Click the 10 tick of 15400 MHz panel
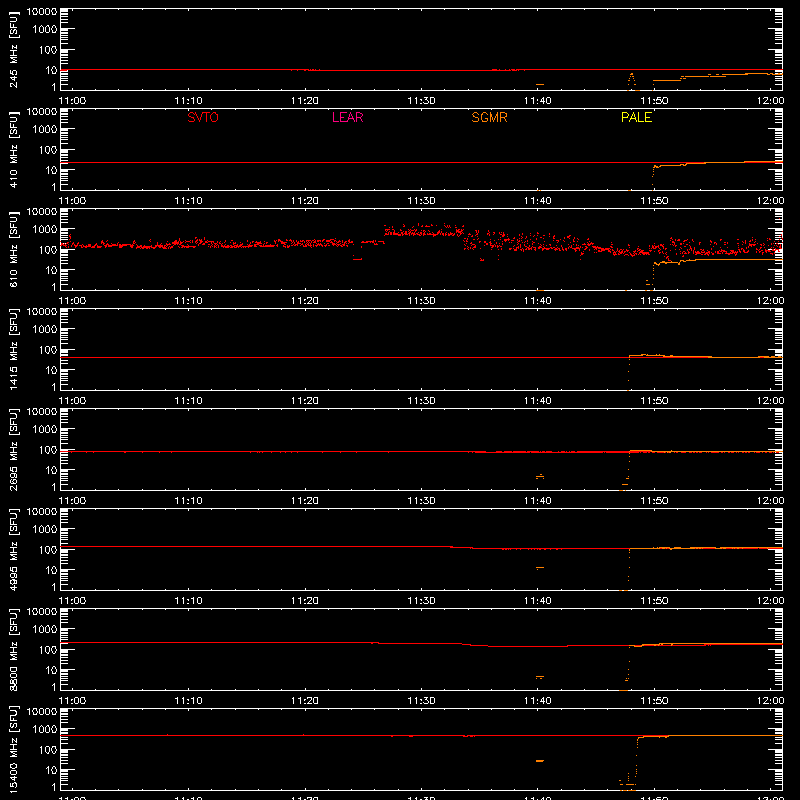 51,770
